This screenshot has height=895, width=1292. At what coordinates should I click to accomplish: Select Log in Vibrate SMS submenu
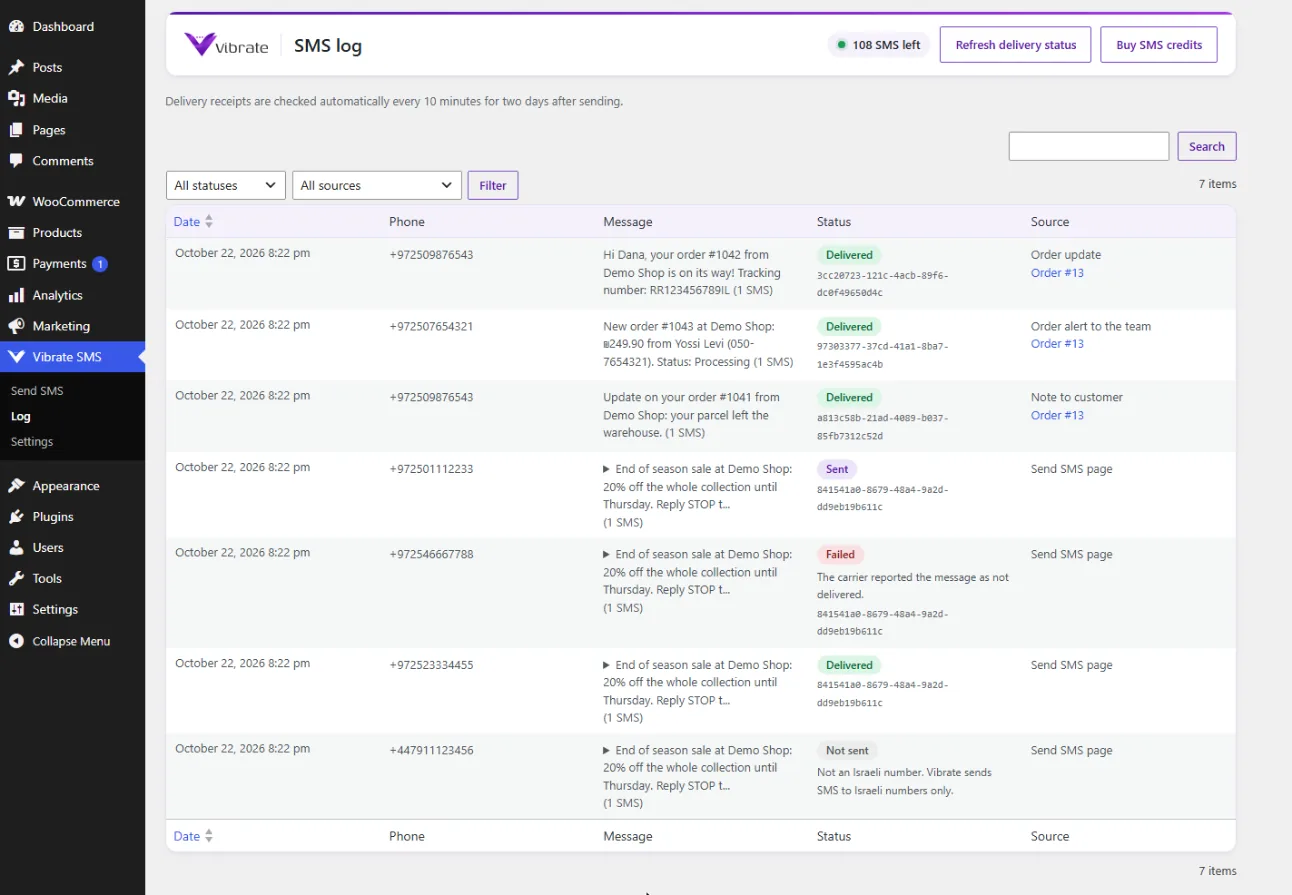point(21,417)
